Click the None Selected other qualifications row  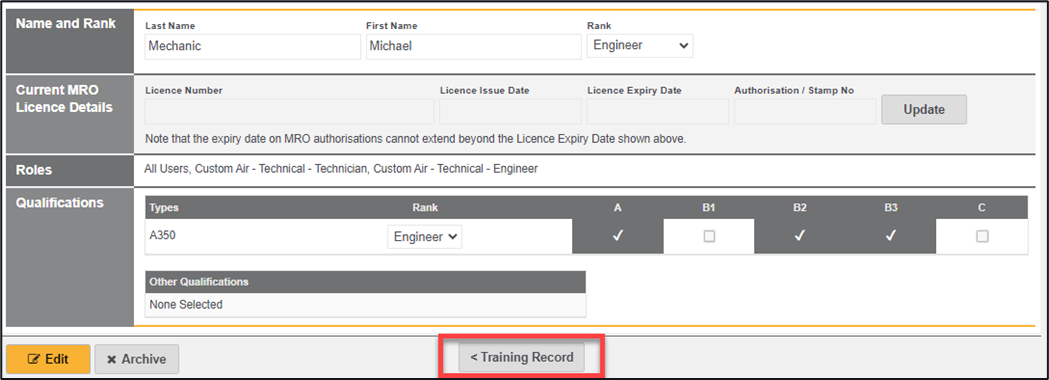pos(365,304)
